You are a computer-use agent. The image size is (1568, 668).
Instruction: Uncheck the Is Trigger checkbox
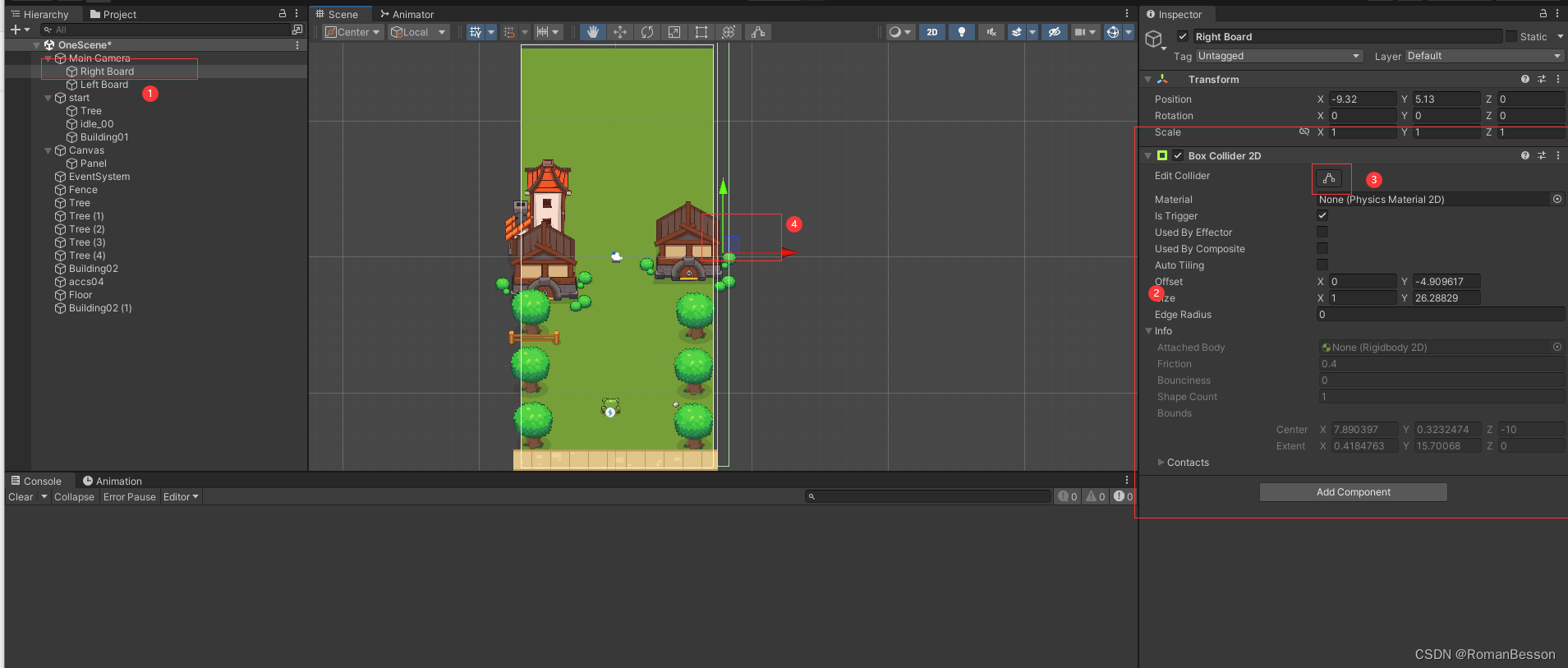click(x=1322, y=215)
